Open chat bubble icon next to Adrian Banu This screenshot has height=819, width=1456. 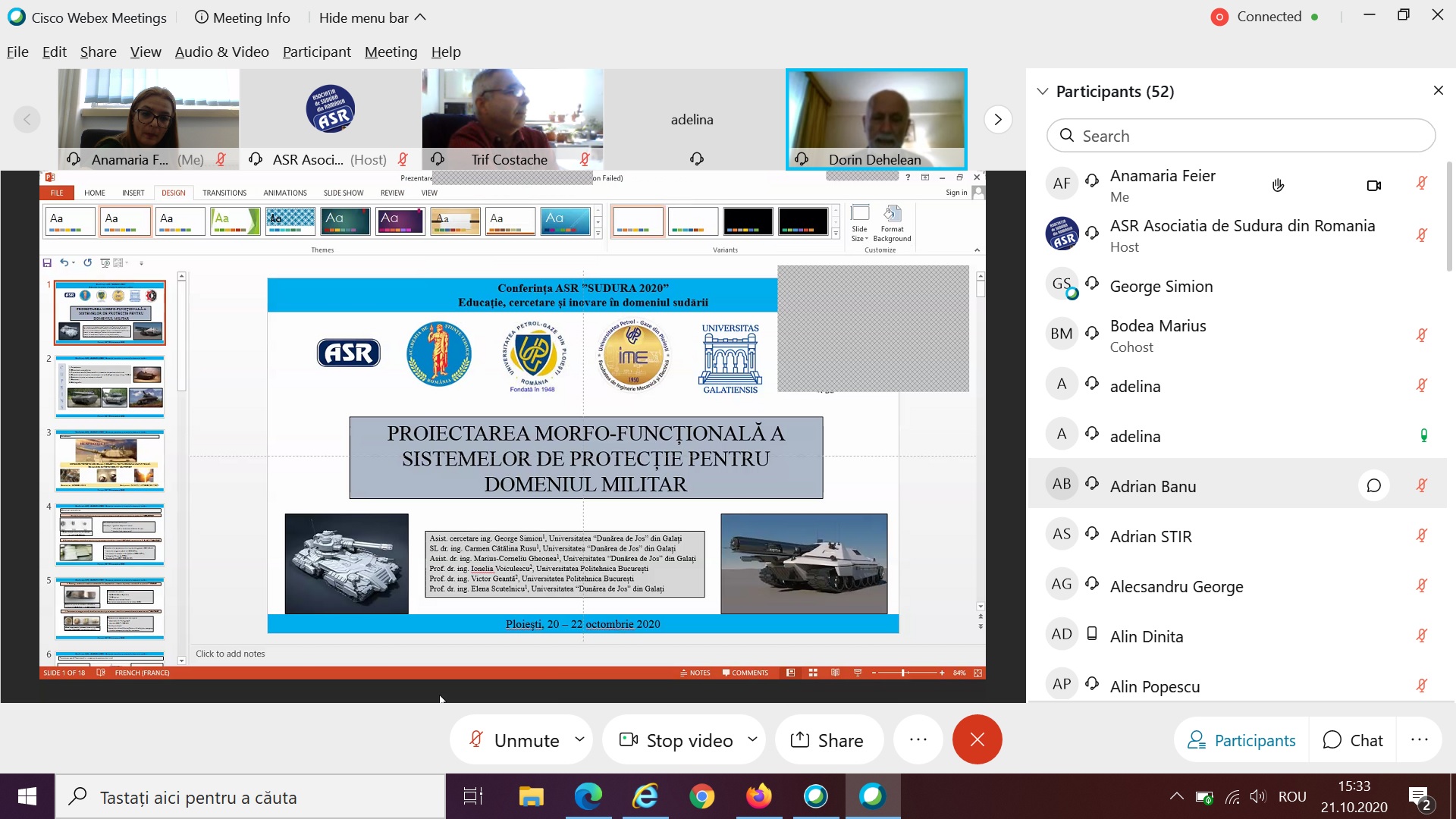click(x=1373, y=486)
